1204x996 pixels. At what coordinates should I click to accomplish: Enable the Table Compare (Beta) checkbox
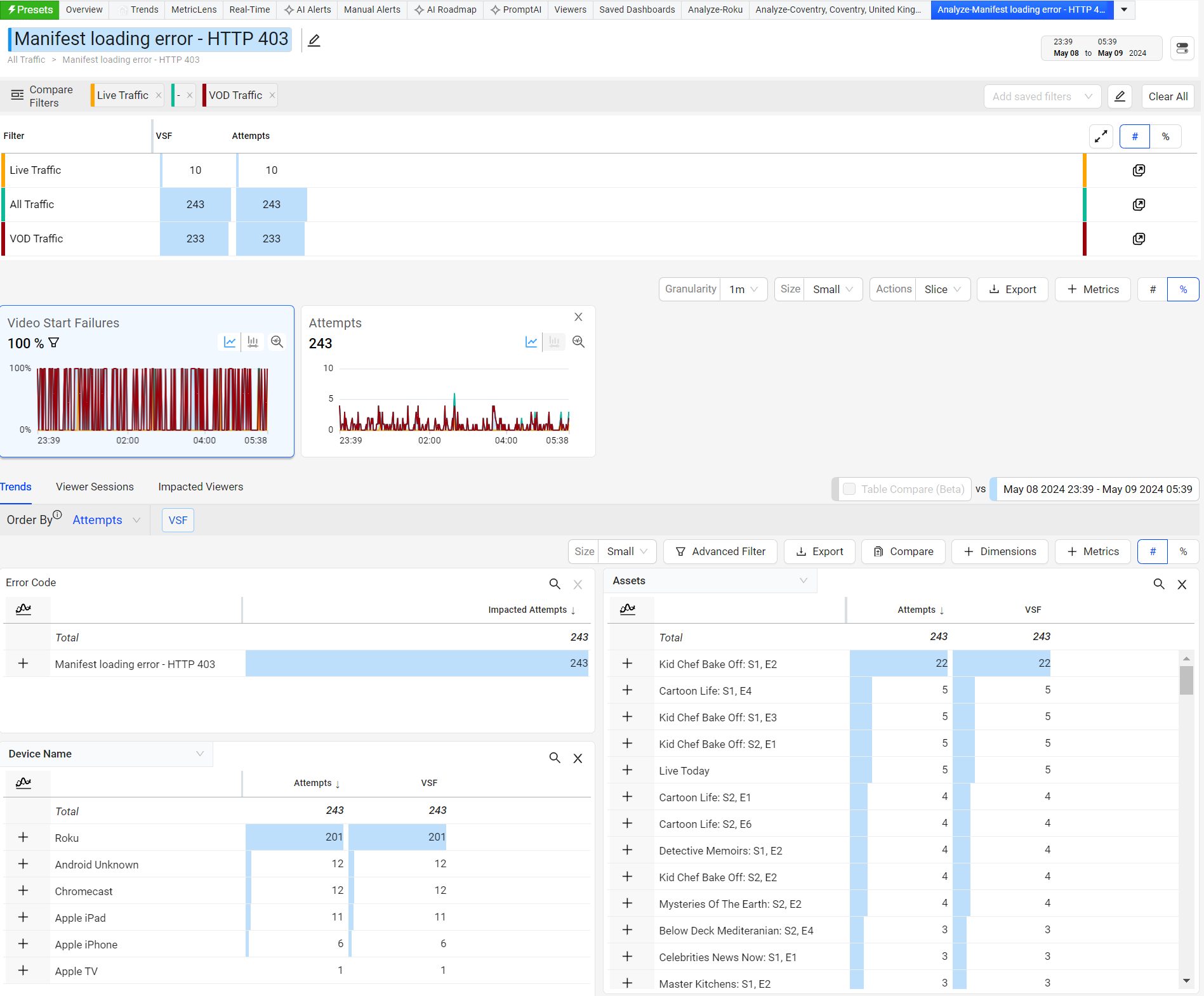click(x=849, y=489)
